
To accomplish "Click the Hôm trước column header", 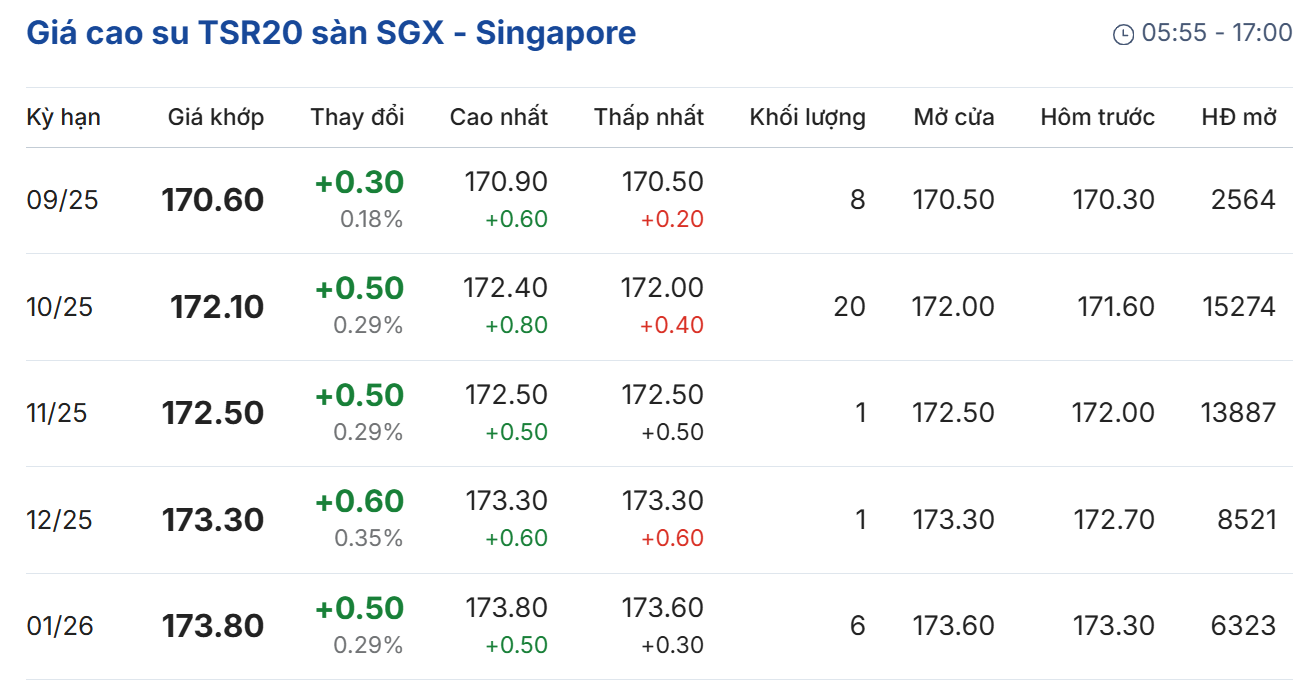I will click(1097, 117).
